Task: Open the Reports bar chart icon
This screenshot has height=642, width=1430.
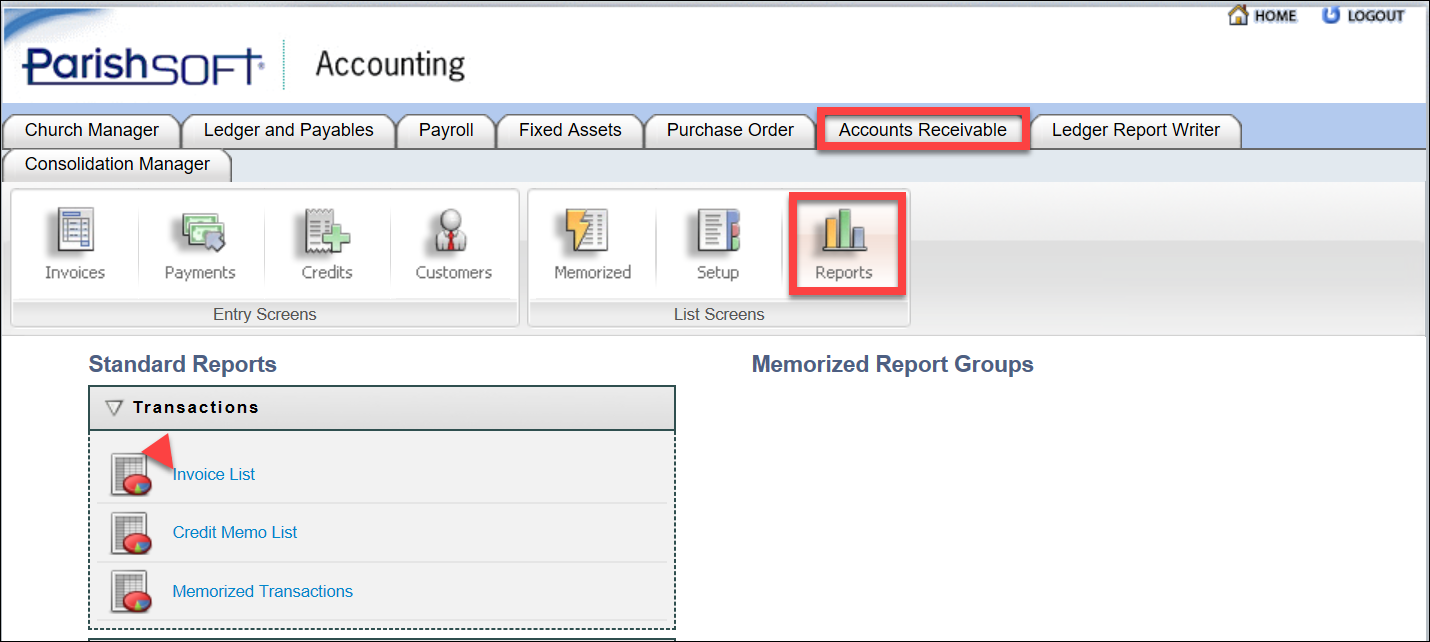Action: coord(843,230)
